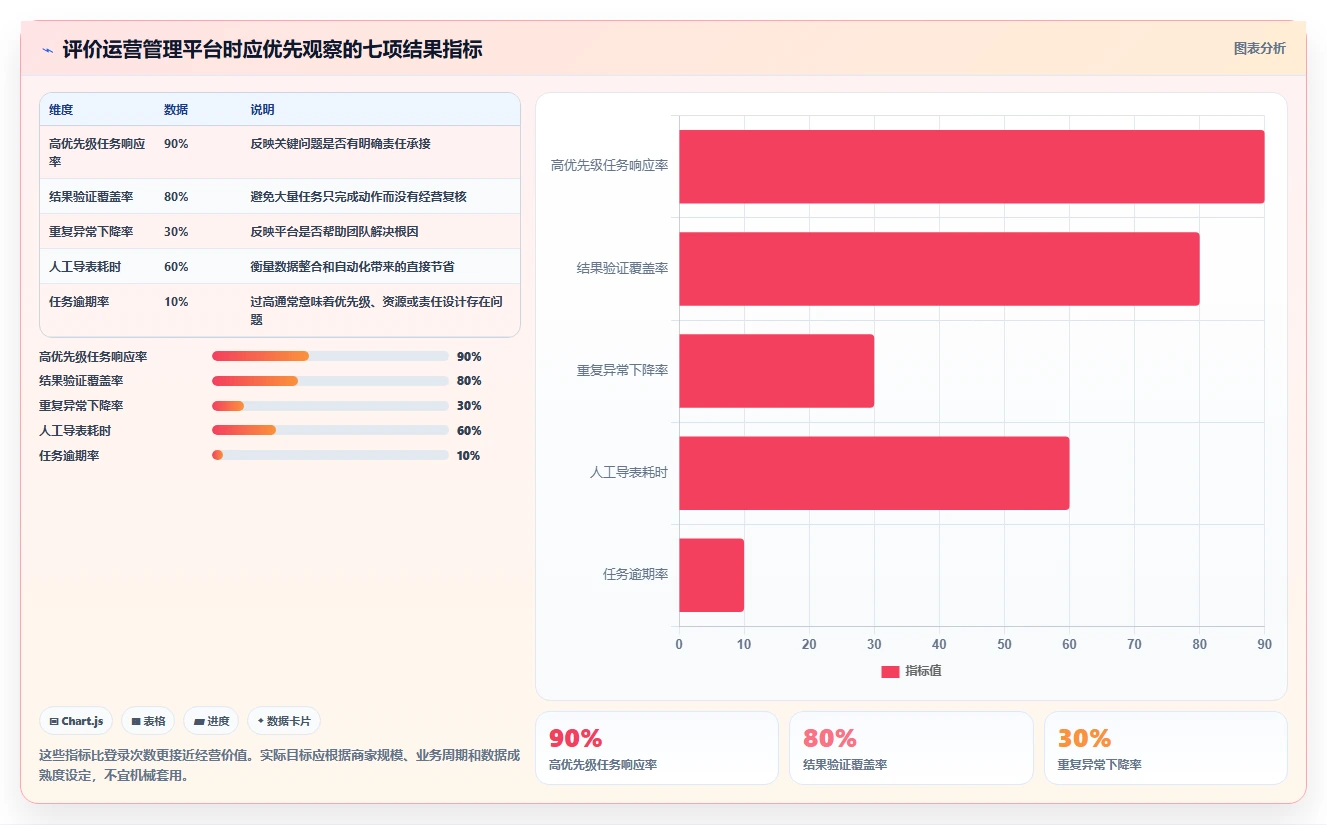Open the 30% 重复异常下降率 data card
Screen dimensions: 1327x825
tap(1165, 748)
